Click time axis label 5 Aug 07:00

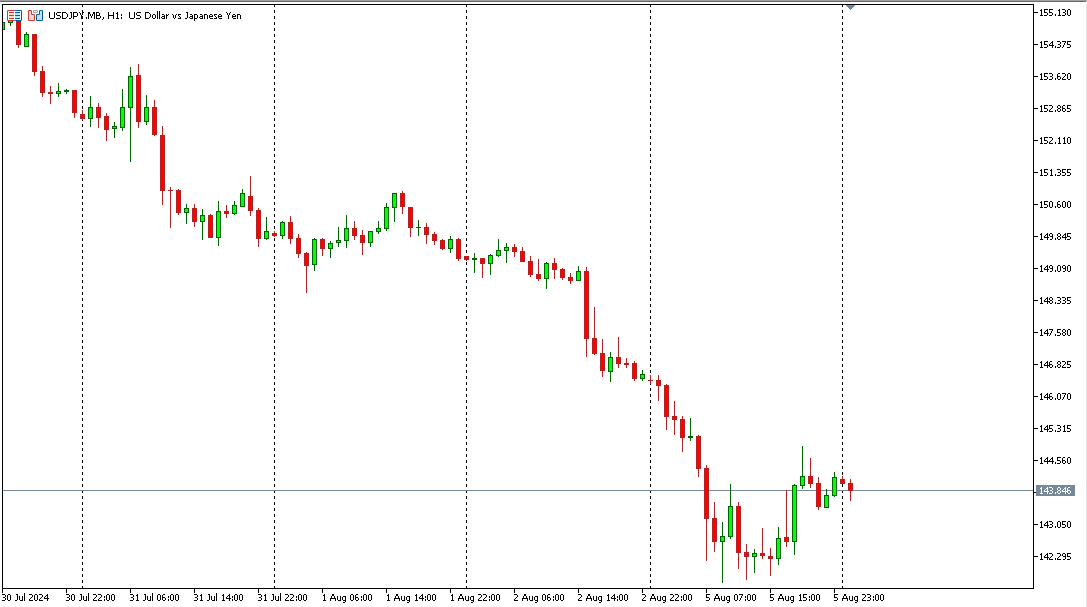tap(731, 597)
